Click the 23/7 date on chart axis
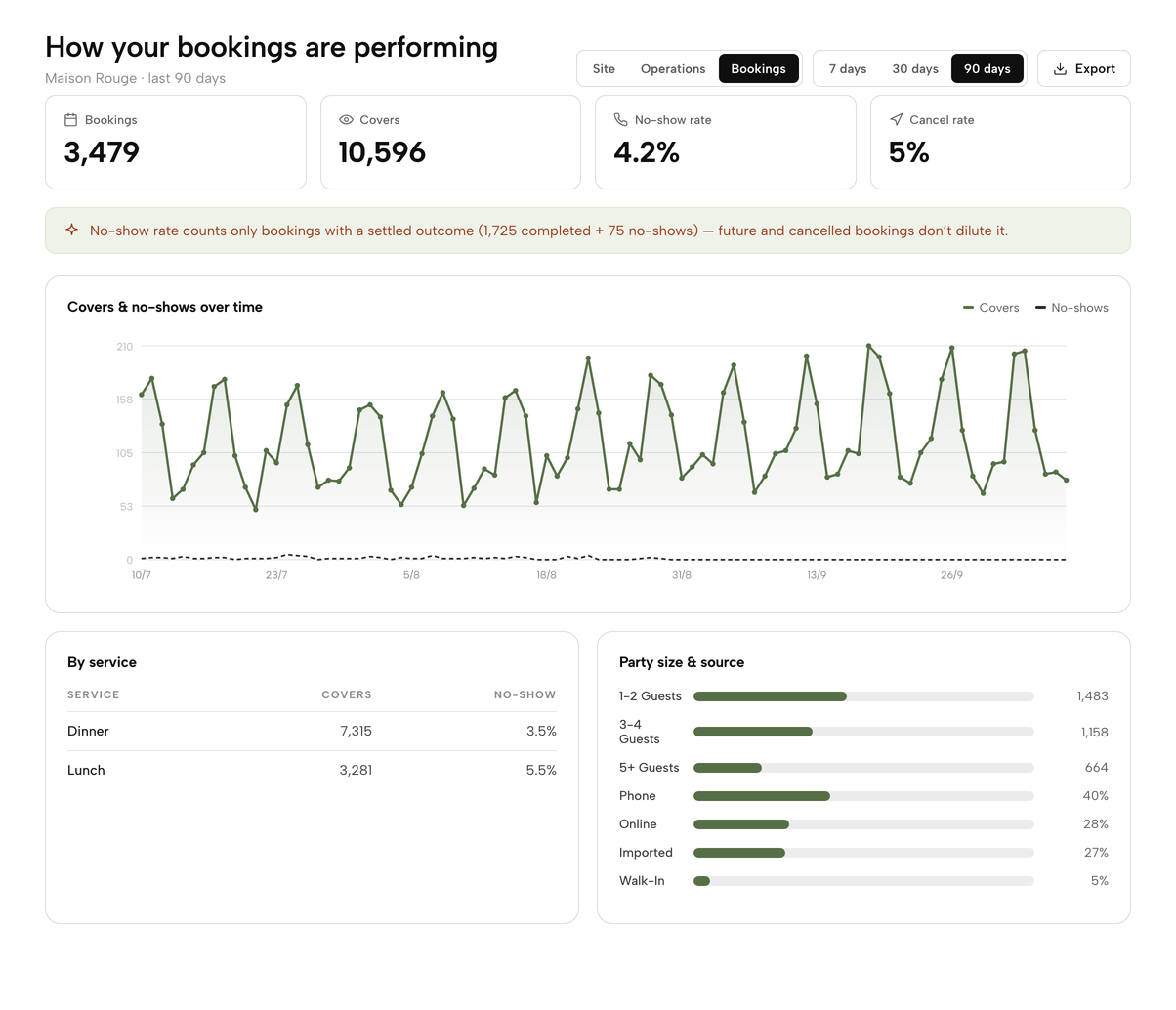Image resolution: width=1176 pixels, height=1010 pixels. pos(276,575)
